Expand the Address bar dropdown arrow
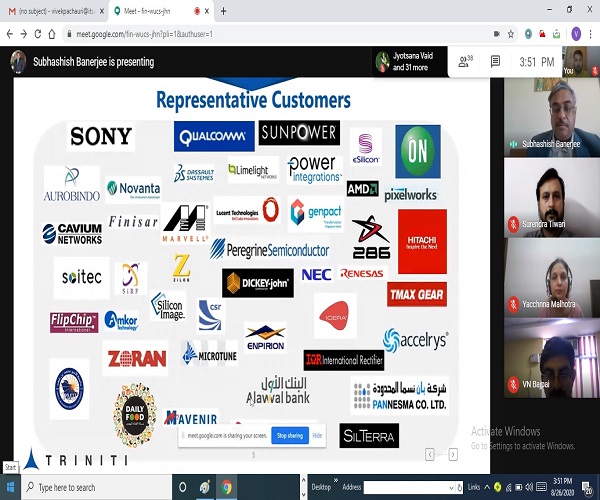 click(x=452, y=487)
